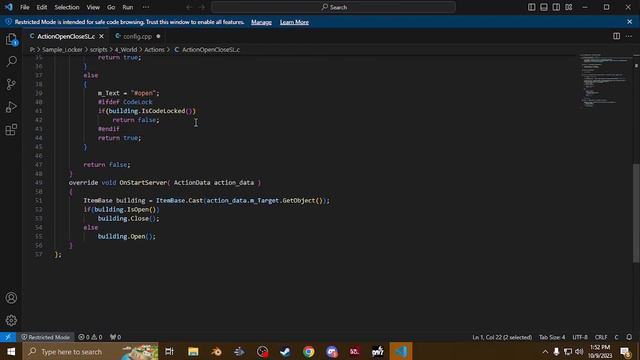Open the Selection menu
Viewport: 640px width, 360px height.
click(x=67, y=7)
